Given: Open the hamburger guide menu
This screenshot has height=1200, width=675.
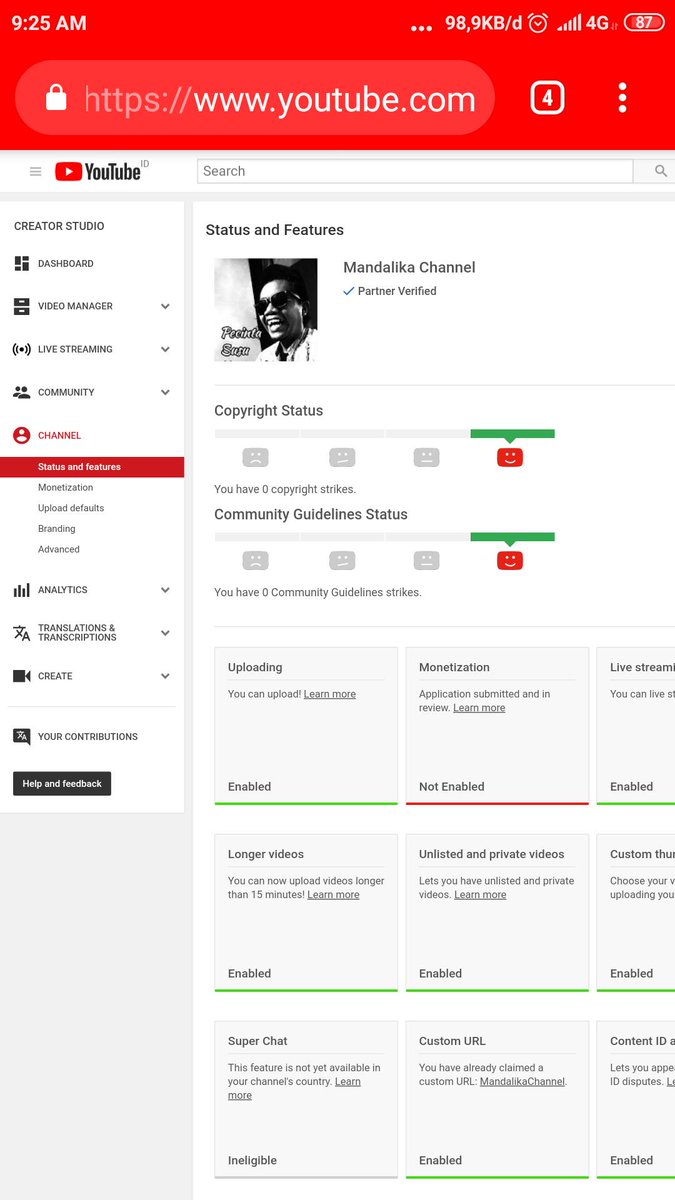Looking at the screenshot, I should (x=35, y=172).
